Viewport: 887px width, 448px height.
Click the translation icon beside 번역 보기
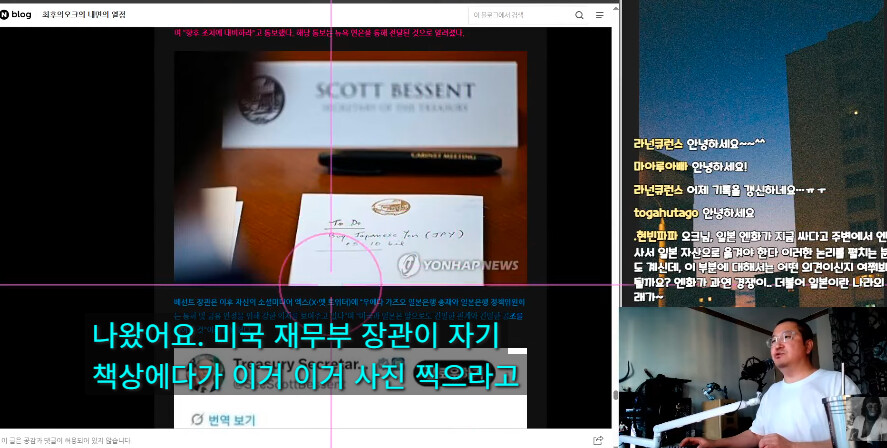197,419
